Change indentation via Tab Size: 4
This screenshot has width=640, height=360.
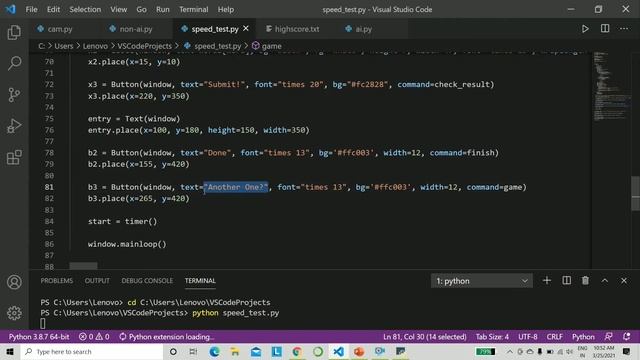[492, 337]
